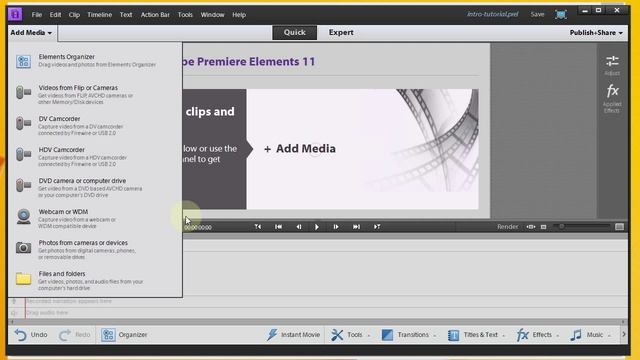Open the Effects panel in action bar
The height and width of the screenshot is (360, 640).
tap(538, 335)
